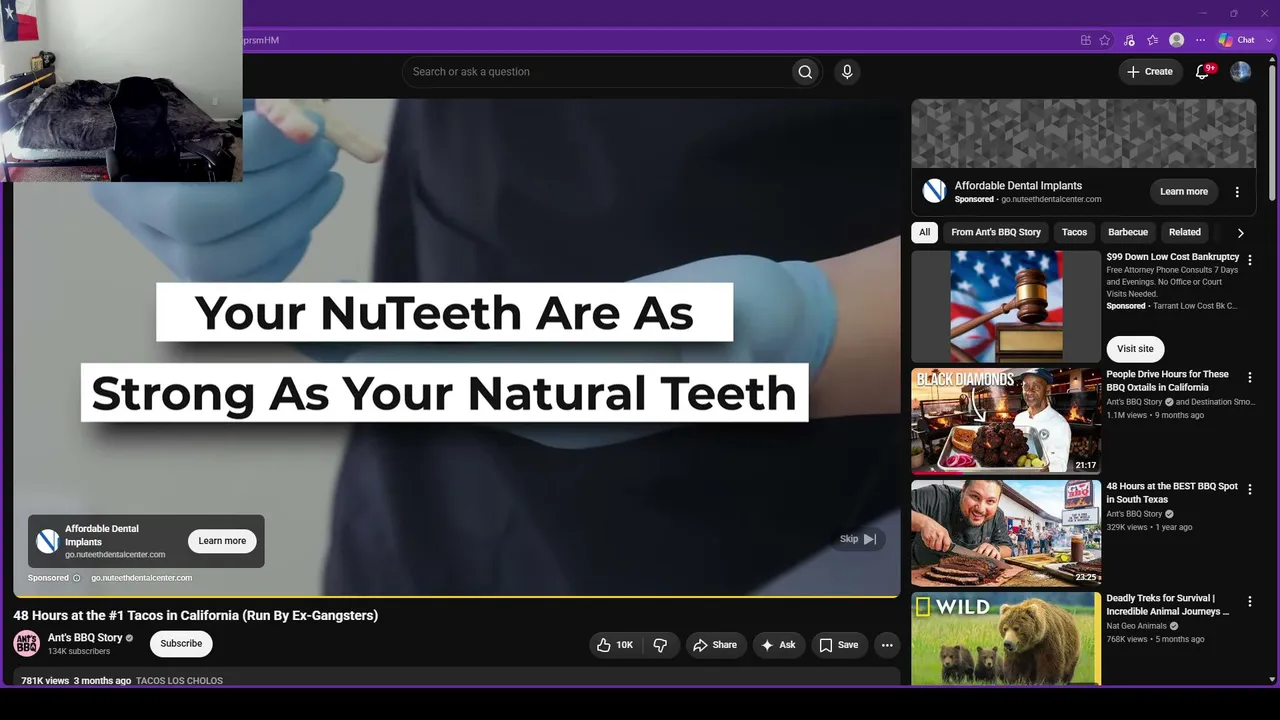
Task: Click "$99 Down Low Cost Bankruptcy" ad title
Action: (x=1172, y=257)
